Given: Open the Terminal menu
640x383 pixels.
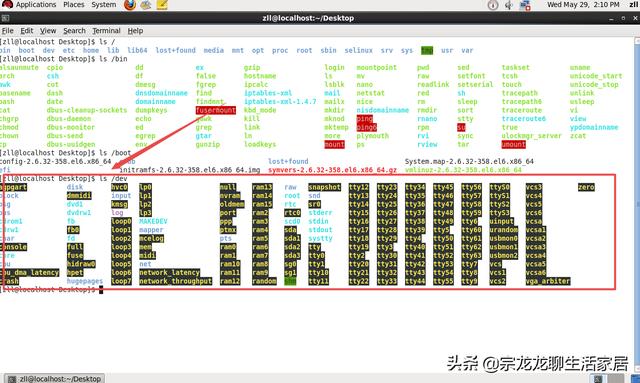Looking at the screenshot, I should 106,31.
